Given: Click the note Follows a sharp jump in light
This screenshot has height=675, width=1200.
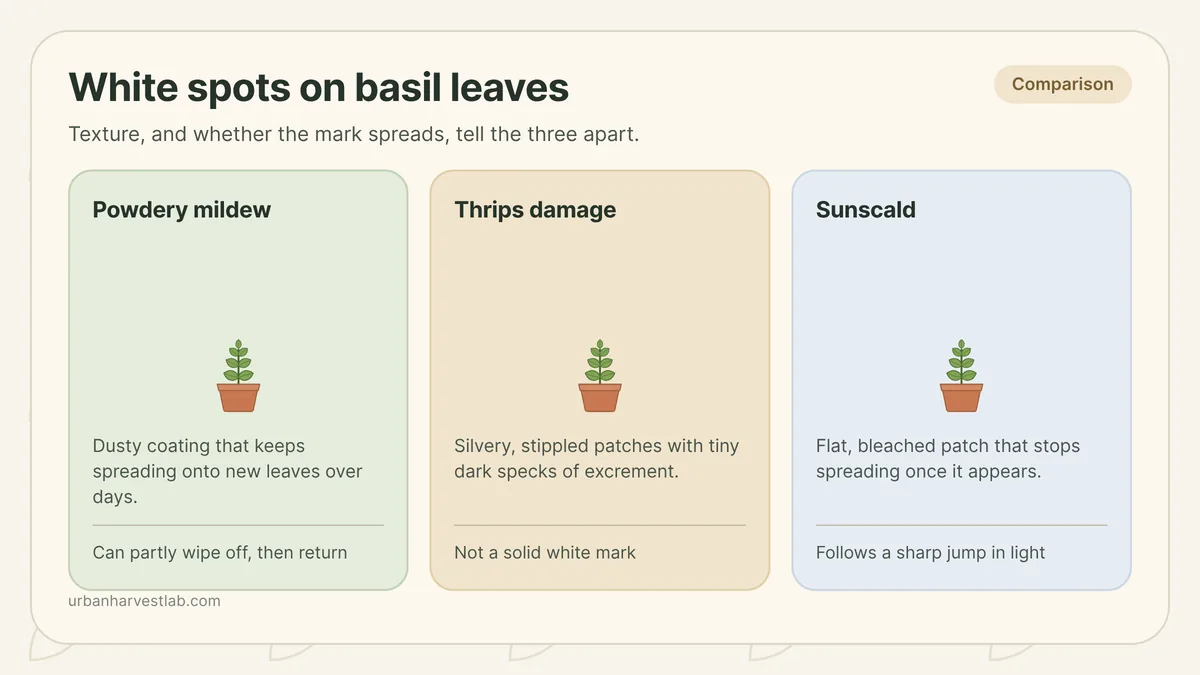Looking at the screenshot, I should (x=930, y=552).
